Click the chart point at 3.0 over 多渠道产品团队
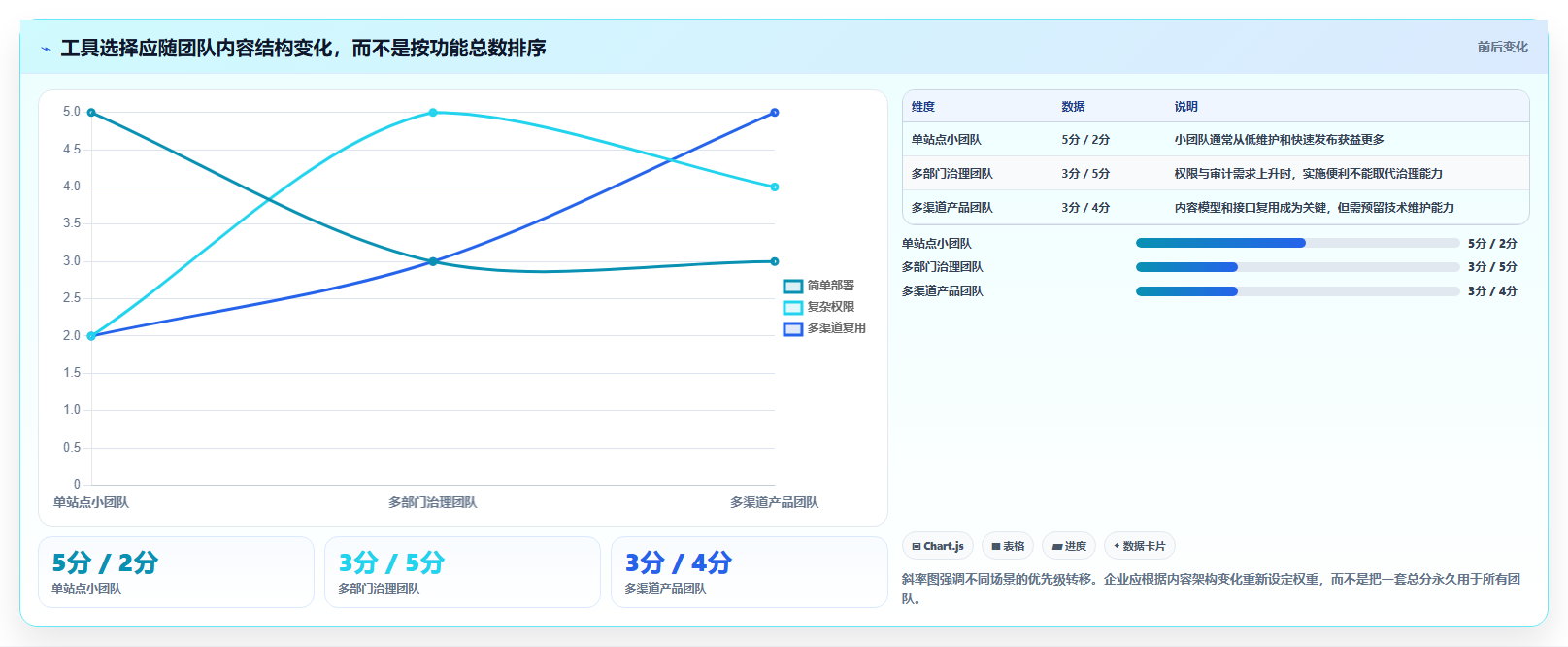 pyautogui.click(x=775, y=261)
